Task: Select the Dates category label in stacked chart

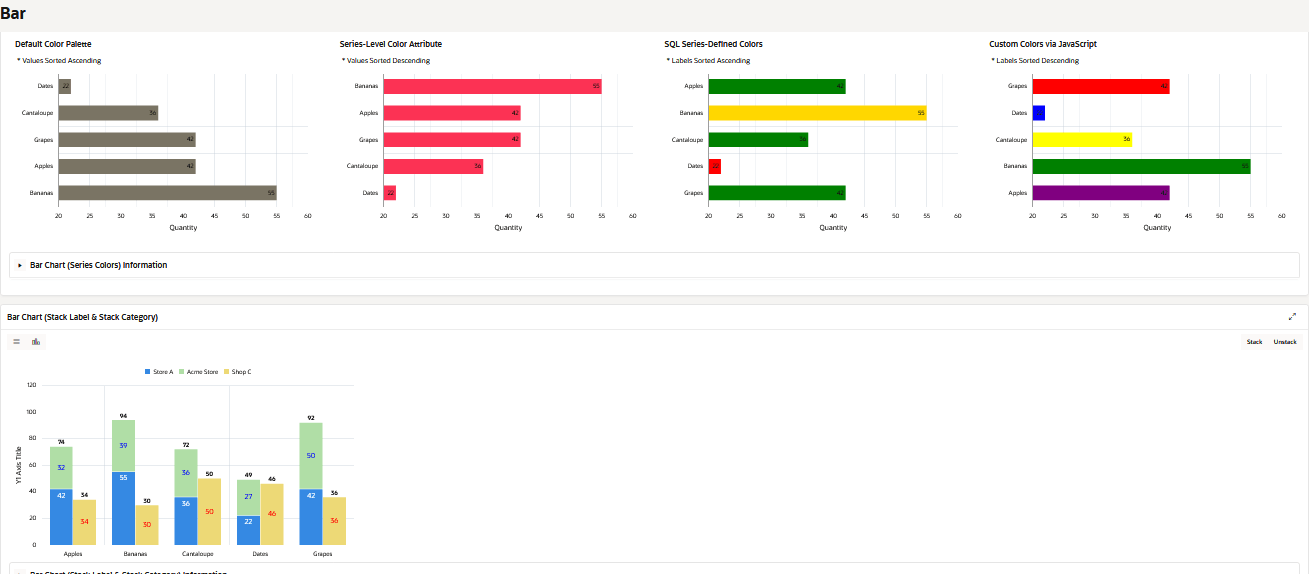Action: (260, 553)
